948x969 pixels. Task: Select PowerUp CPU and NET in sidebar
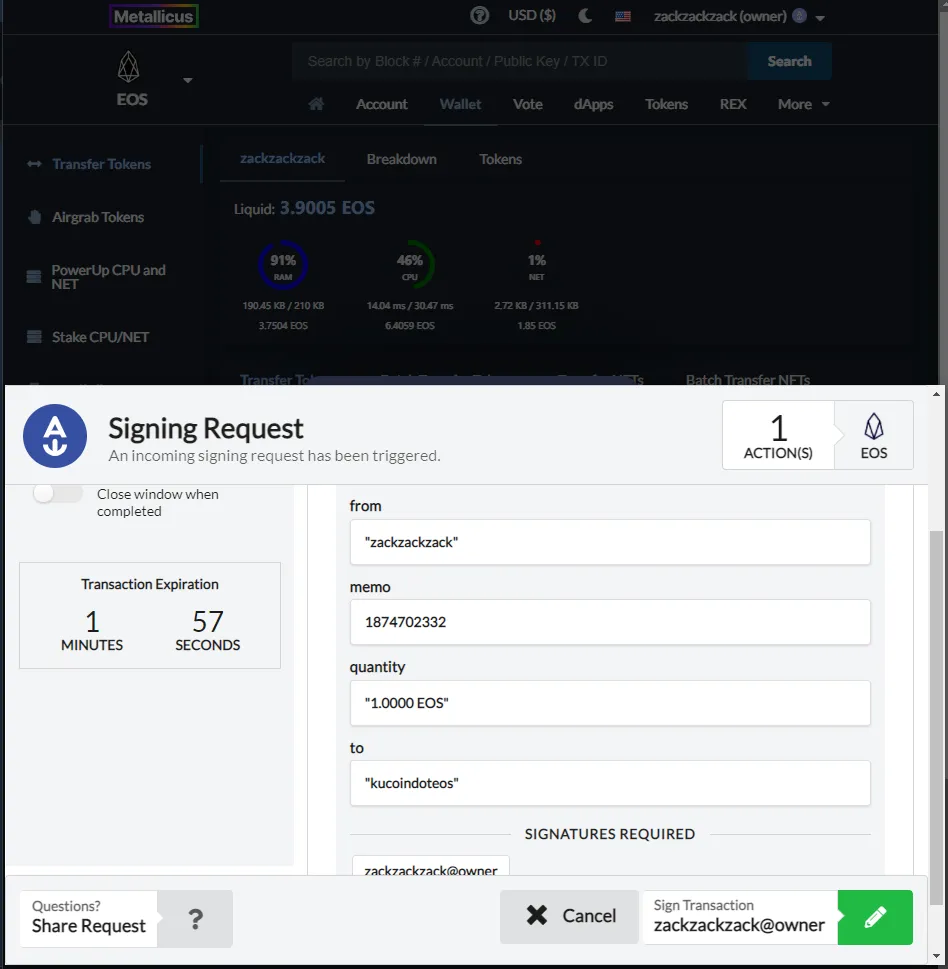click(108, 277)
